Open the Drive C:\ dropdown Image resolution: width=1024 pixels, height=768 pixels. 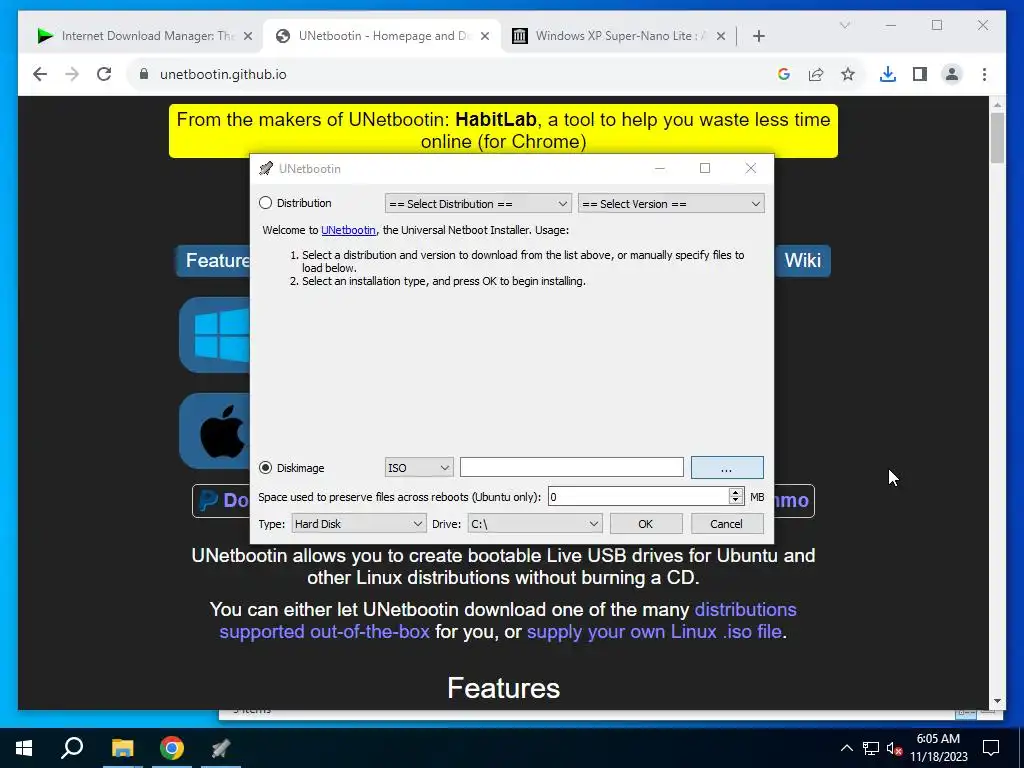coord(534,524)
